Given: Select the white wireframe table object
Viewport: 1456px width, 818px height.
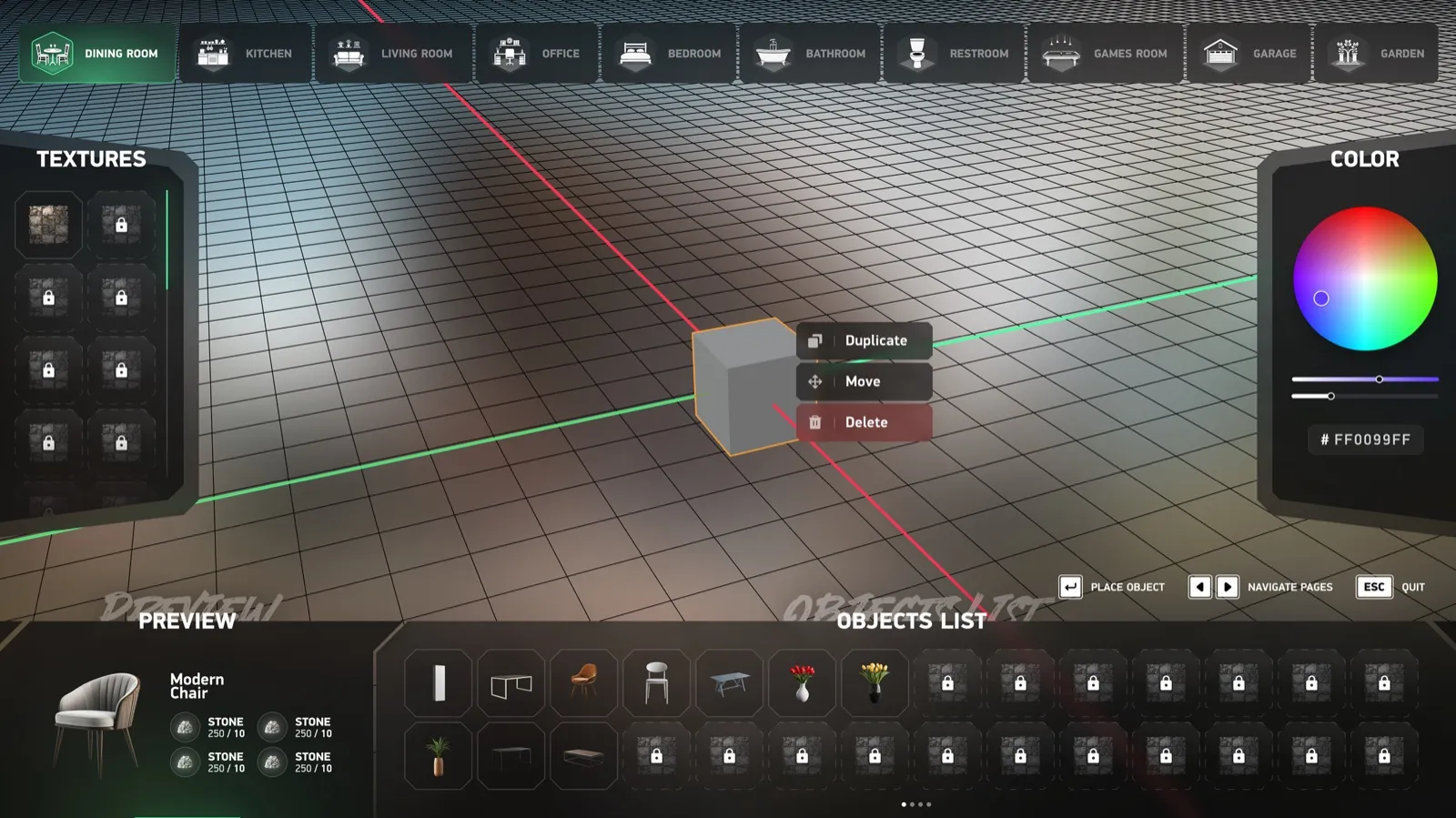Looking at the screenshot, I should point(511,682).
